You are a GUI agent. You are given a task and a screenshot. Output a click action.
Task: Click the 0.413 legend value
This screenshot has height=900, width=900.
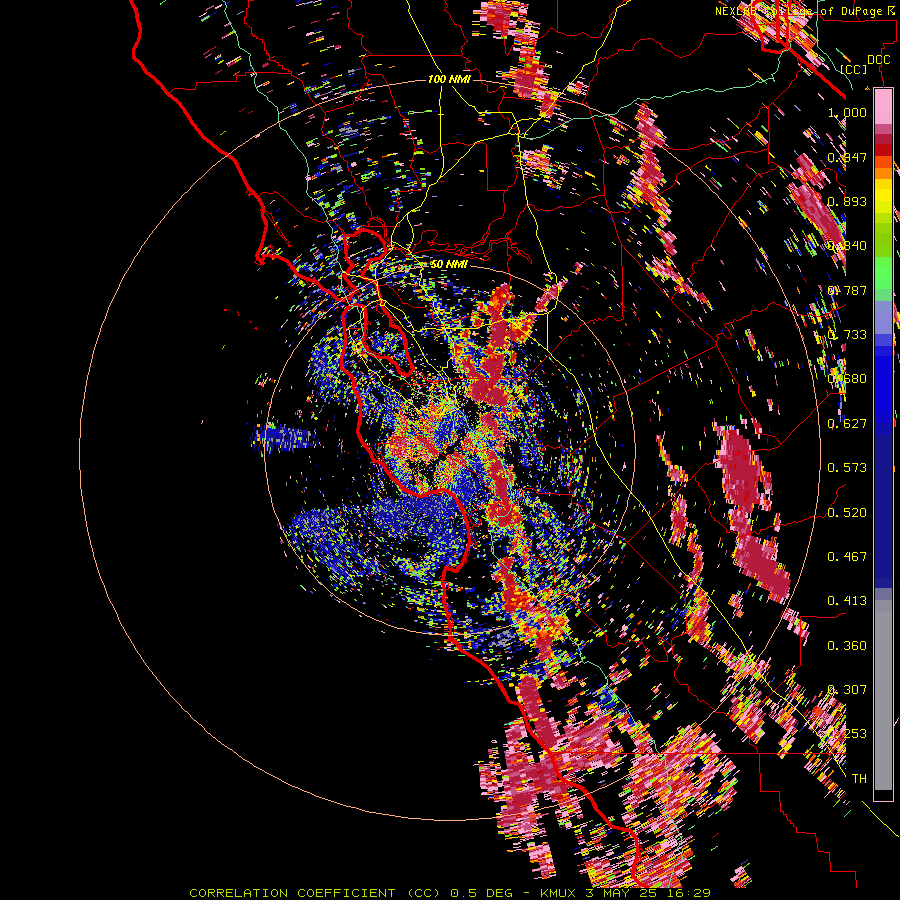pyautogui.click(x=847, y=601)
